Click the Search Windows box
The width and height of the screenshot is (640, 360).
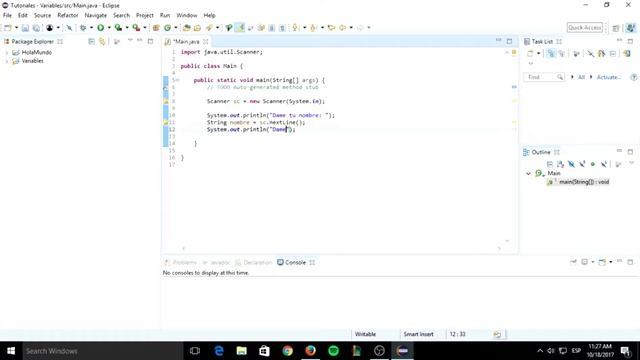102,351
